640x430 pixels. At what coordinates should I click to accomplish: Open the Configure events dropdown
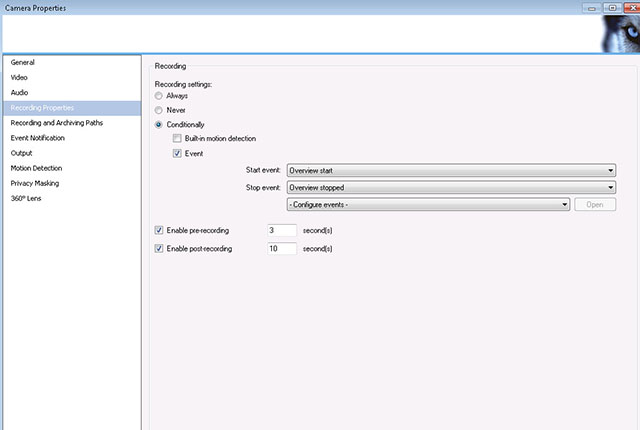point(428,204)
